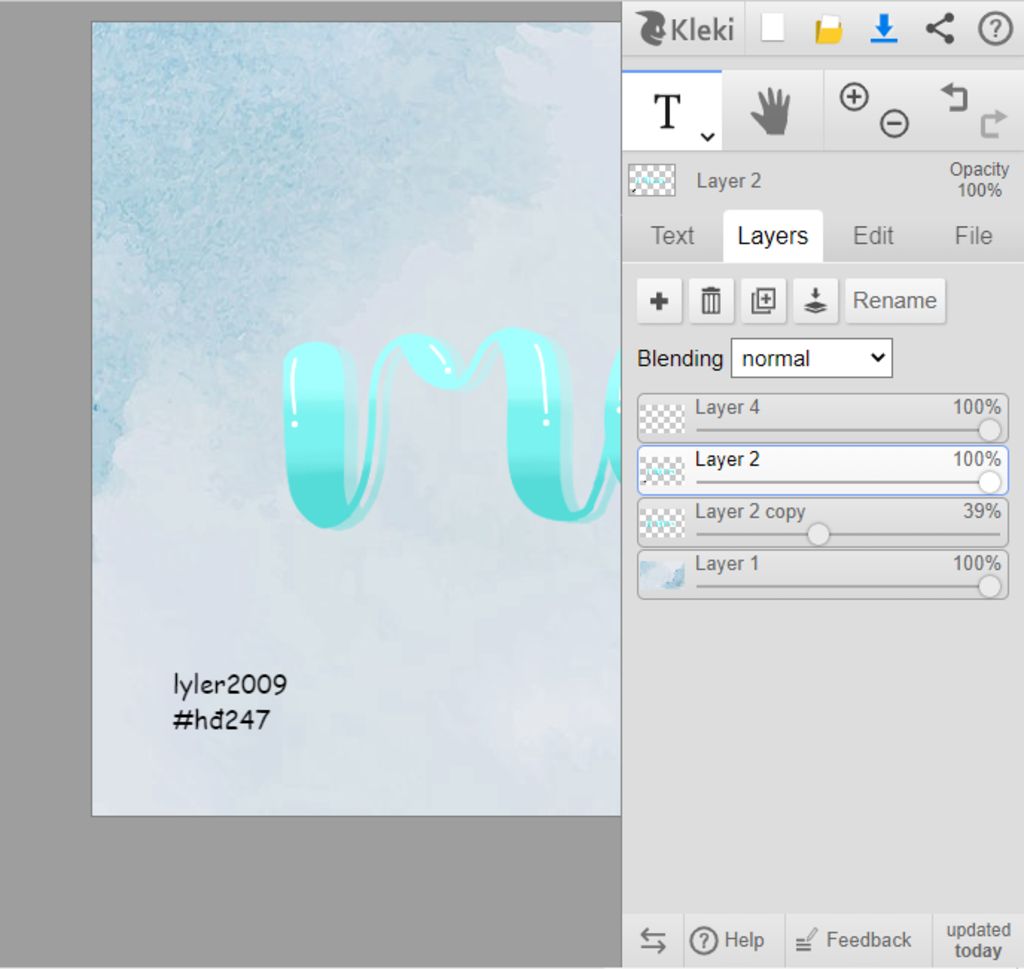Adjust Layer 1 opacity slider
Viewport: 1024px width, 969px height.
click(x=989, y=587)
